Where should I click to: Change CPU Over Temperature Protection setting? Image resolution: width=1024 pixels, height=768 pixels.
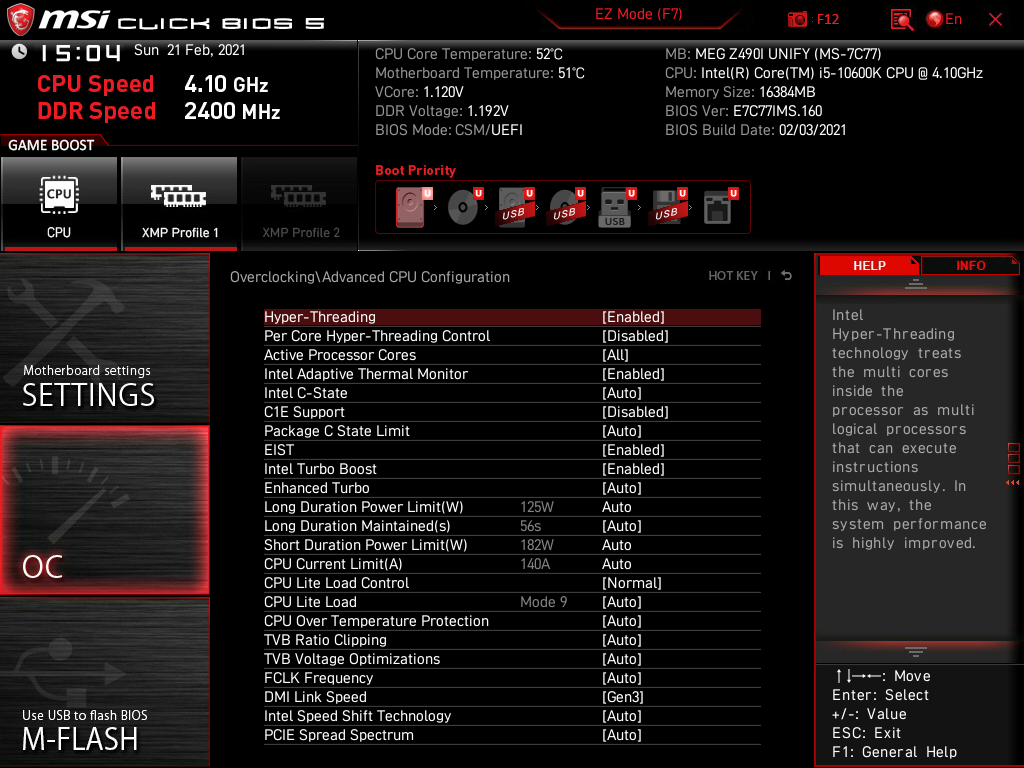[512, 620]
